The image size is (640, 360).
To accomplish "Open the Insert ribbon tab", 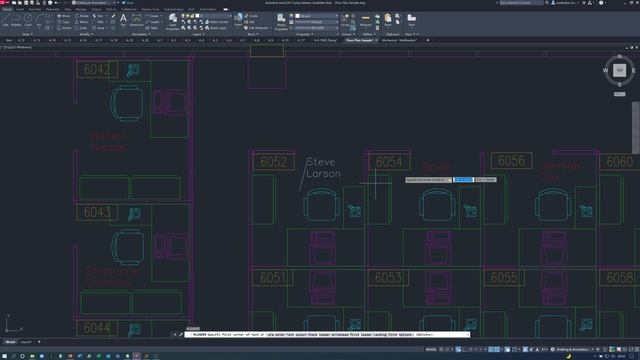I will (x=20, y=9).
